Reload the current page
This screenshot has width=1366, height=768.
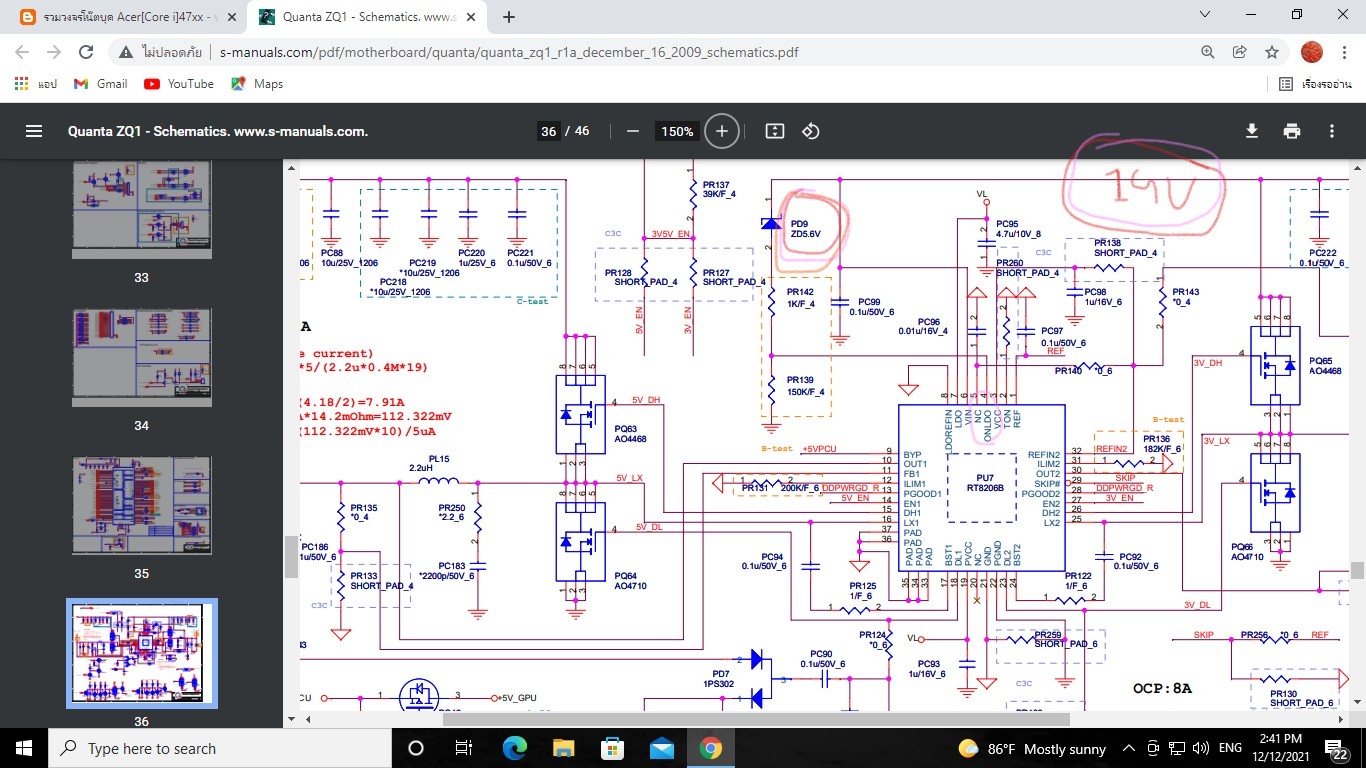click(86, 52)
